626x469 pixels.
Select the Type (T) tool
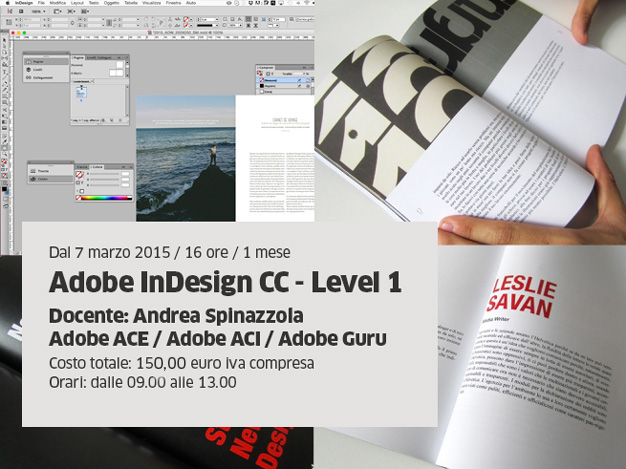click(5, 73)
